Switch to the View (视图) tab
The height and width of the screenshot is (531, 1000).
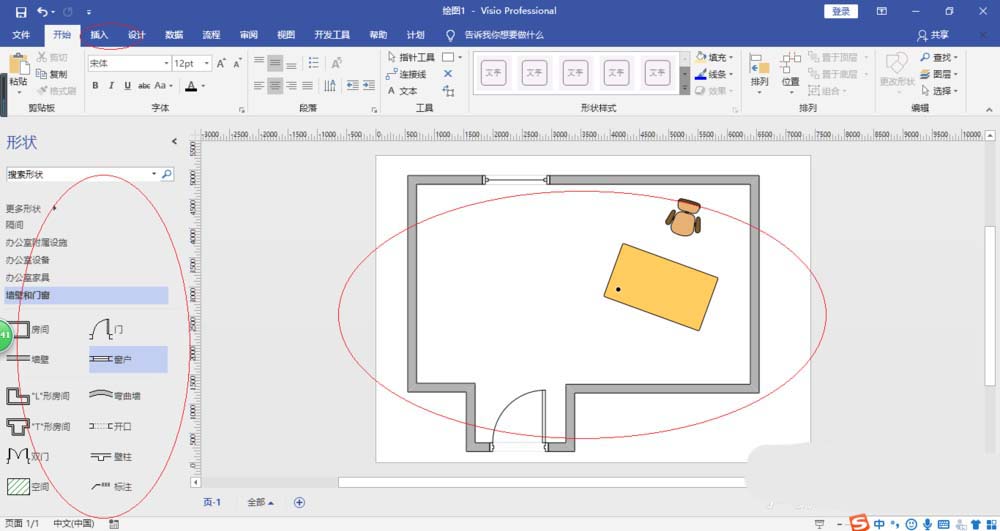286,35
